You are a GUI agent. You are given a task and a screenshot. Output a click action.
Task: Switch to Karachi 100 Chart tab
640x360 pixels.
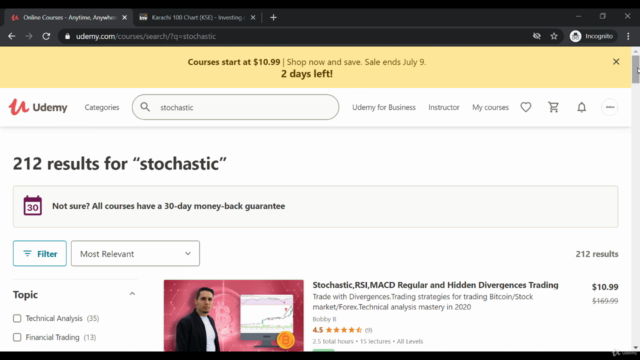197,18
